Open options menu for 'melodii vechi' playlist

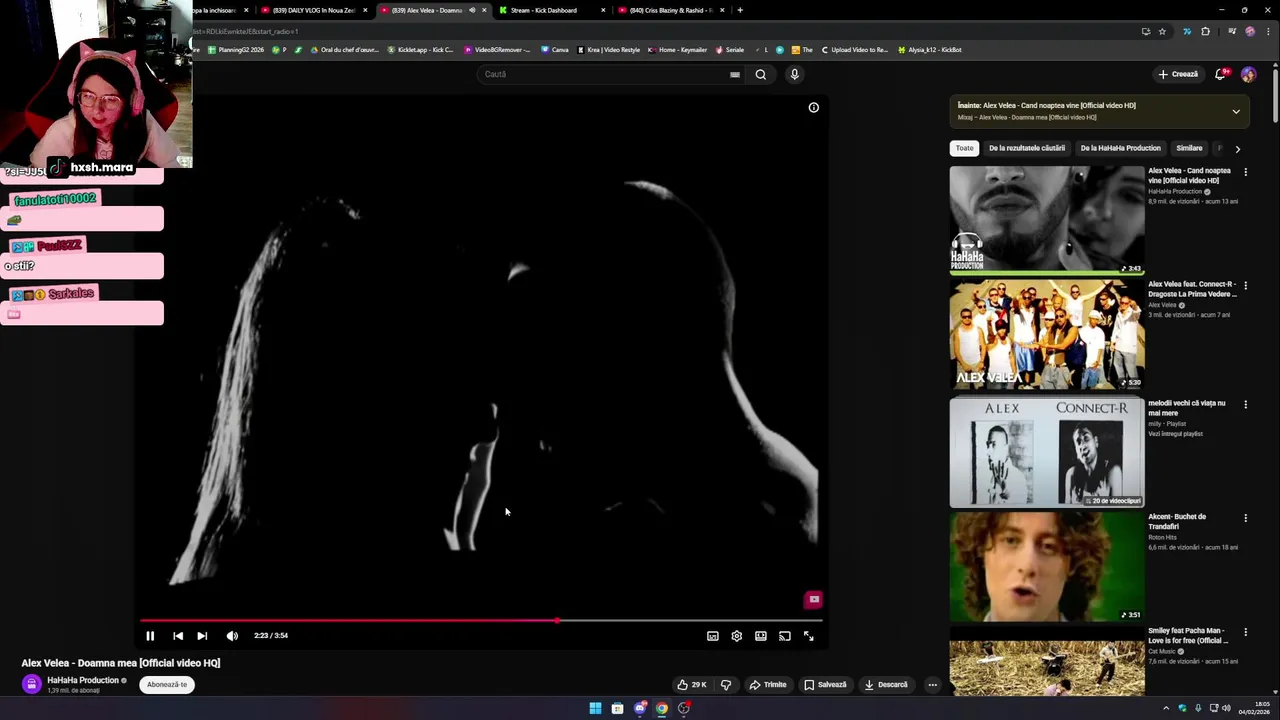[x=1245, y=404]
